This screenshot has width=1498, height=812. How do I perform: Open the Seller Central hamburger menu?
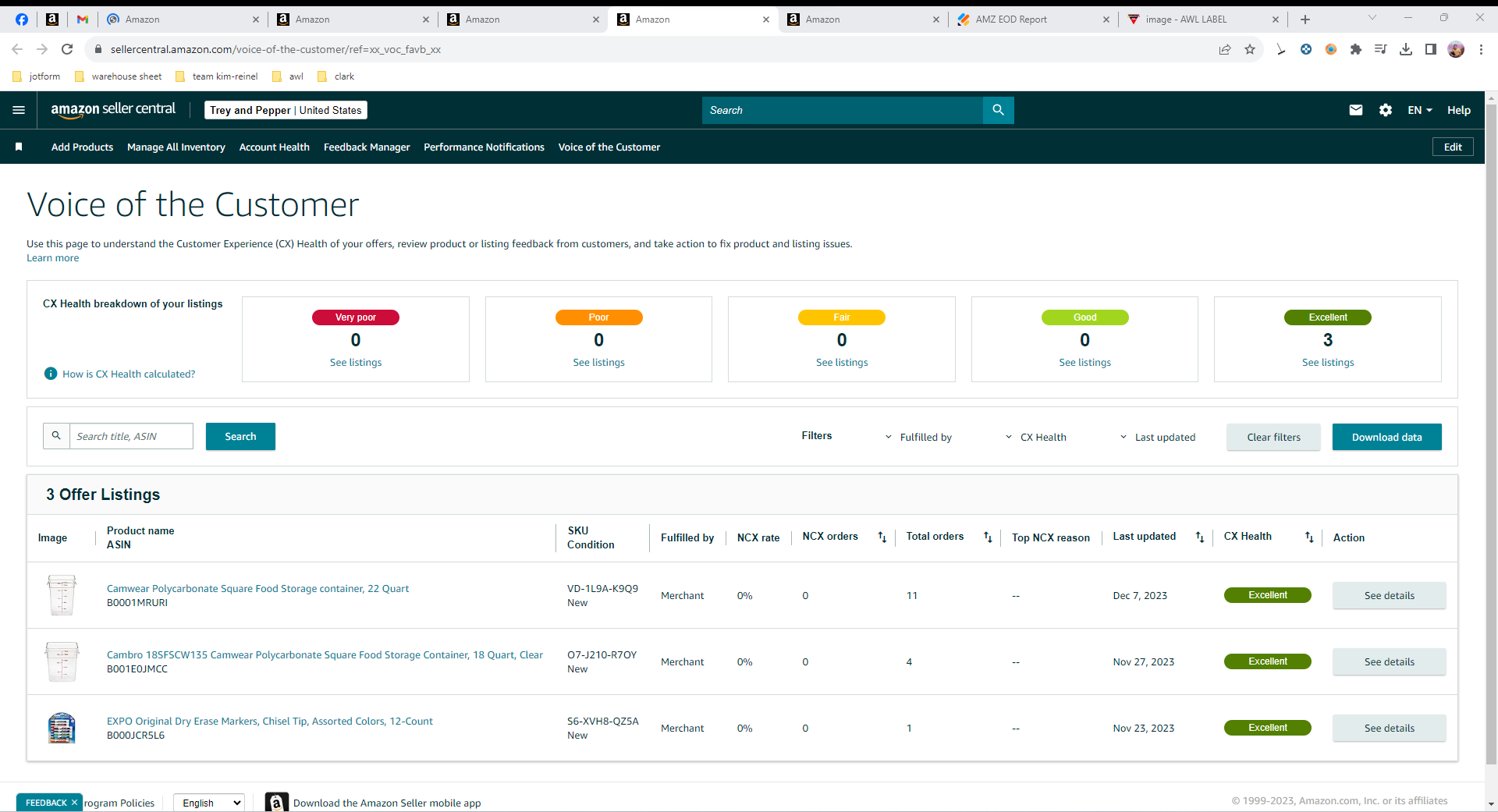pyautogui.click(x=19, y=110)
